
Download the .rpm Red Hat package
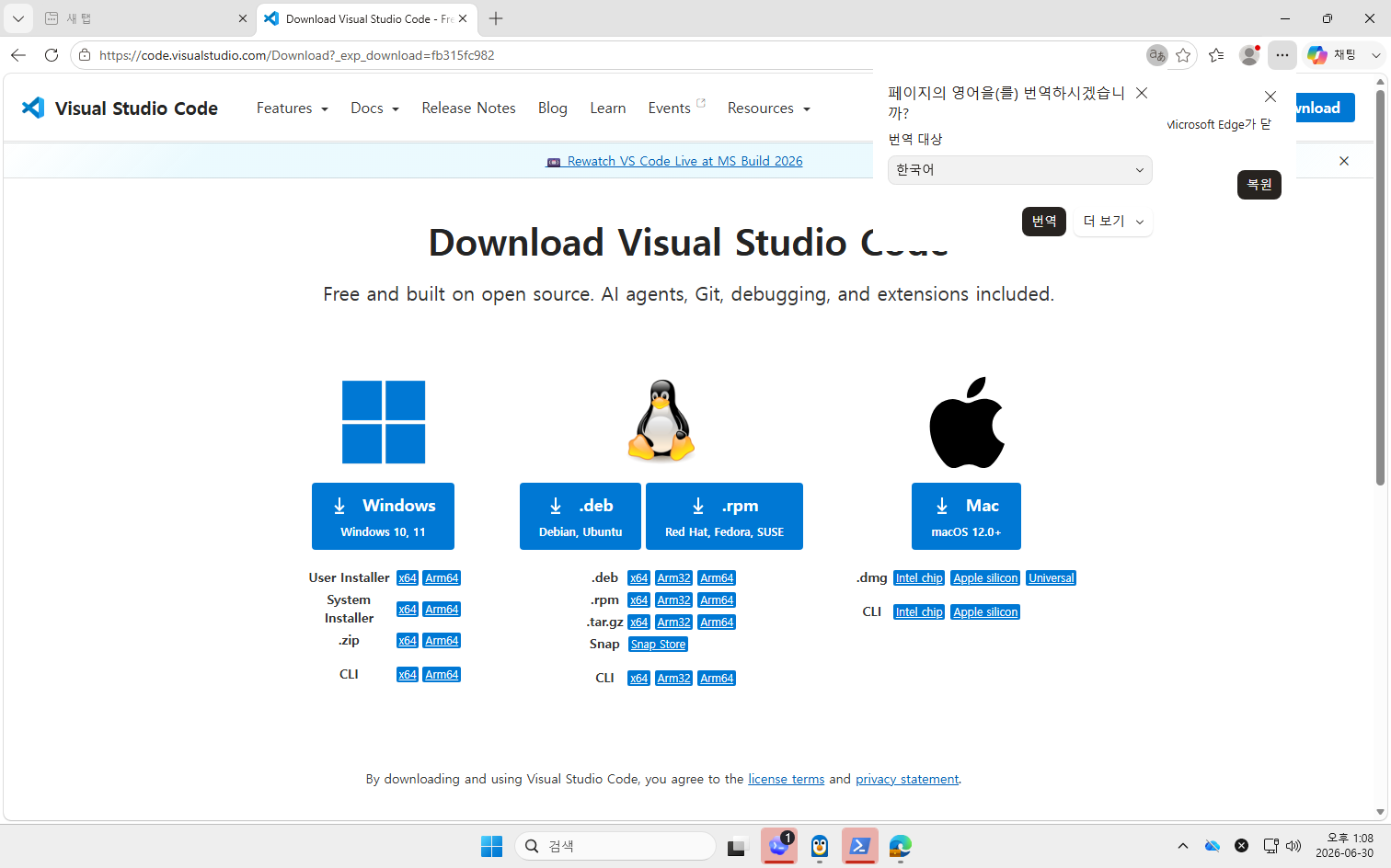click(724, 516)
